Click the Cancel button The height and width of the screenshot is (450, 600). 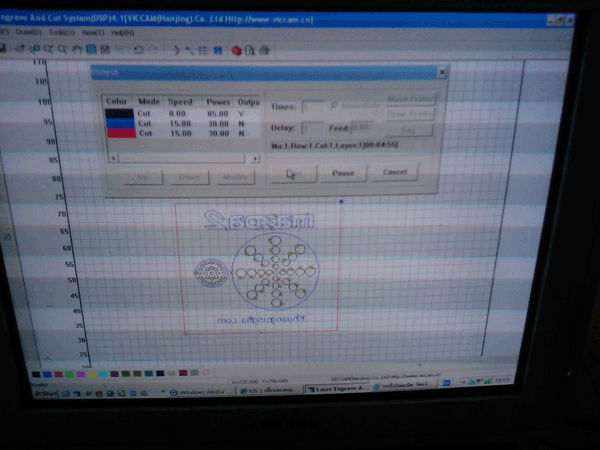(395, 172)
